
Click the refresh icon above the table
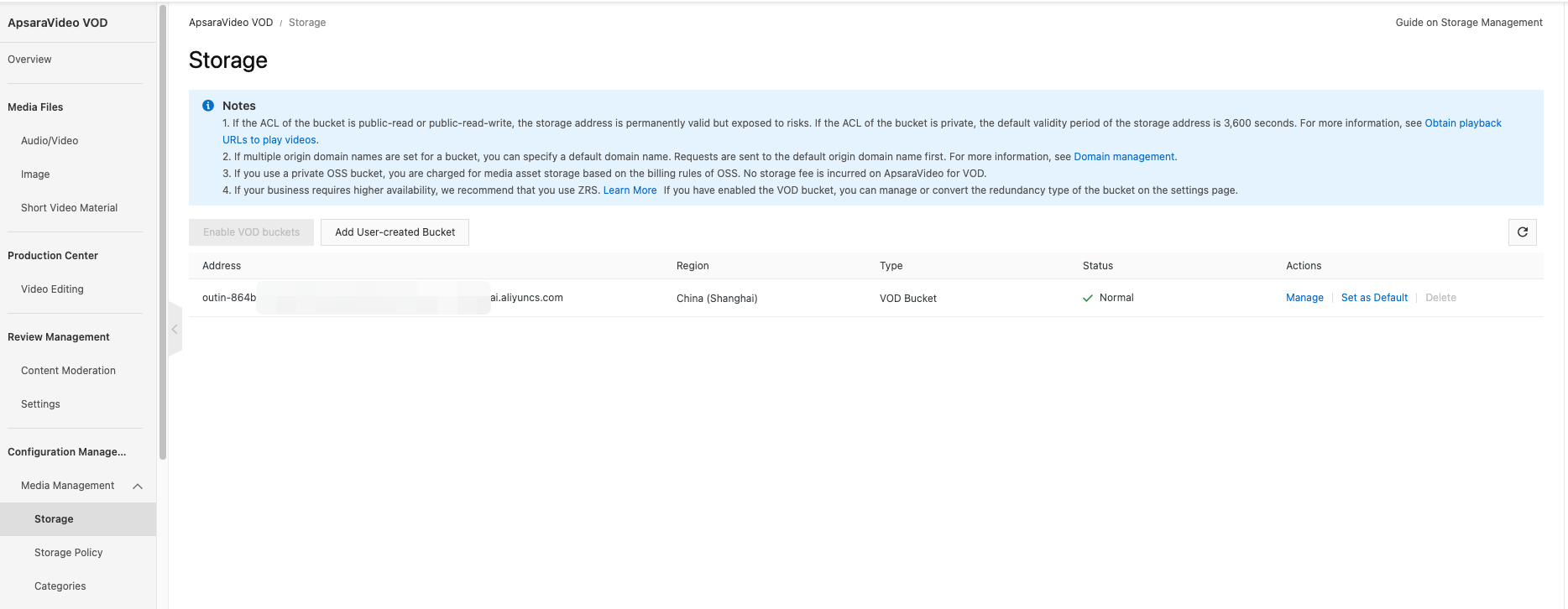pos(1522,232)
